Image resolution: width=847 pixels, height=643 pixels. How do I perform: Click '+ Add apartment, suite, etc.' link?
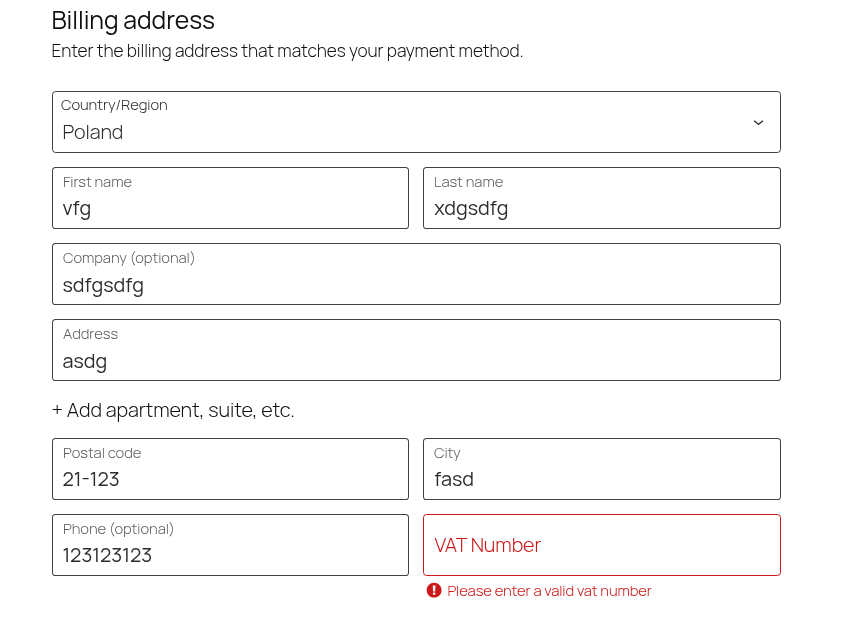coord(172,410)
